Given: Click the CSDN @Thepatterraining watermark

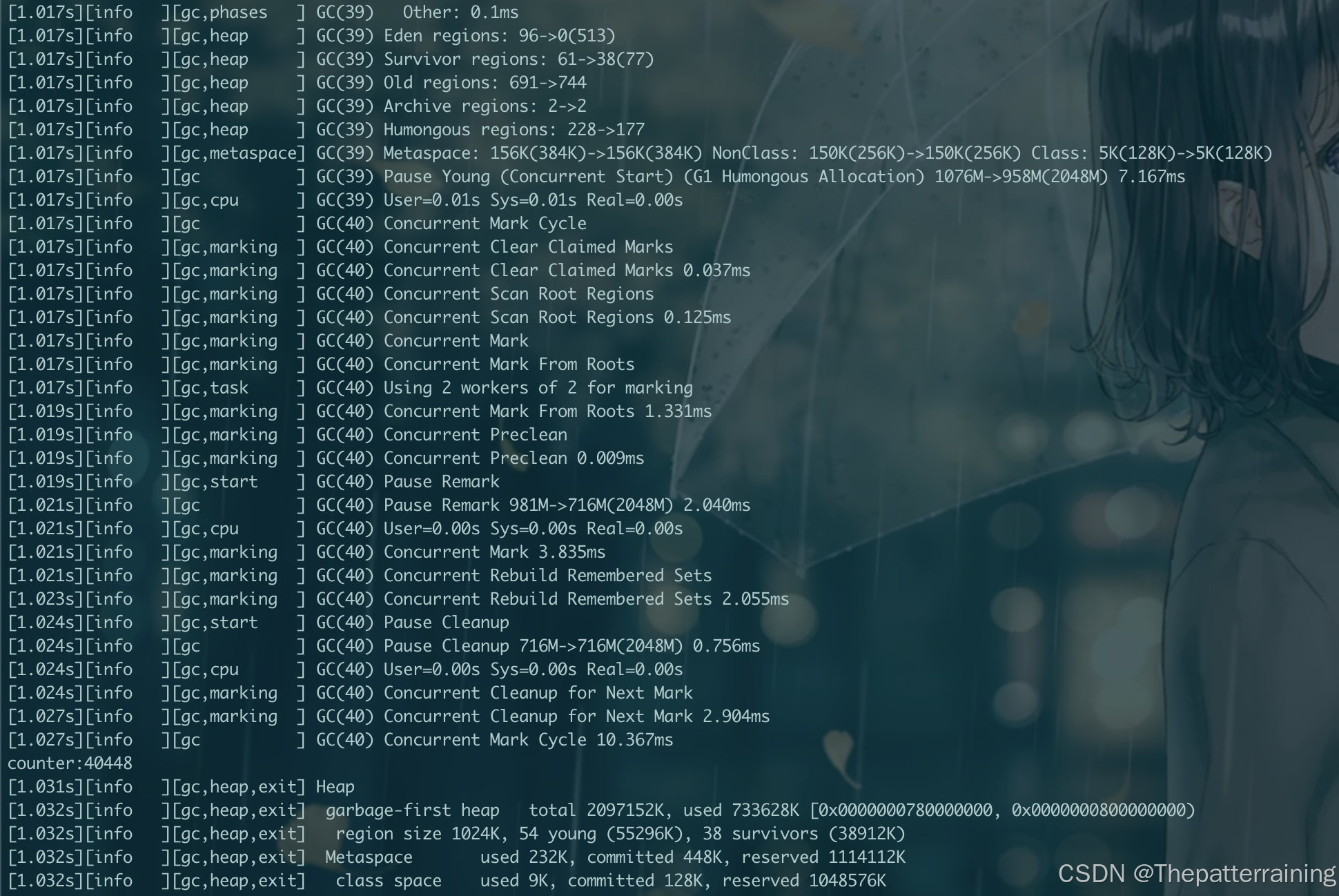Looking at the screenshot, I should click(x=1196, y=873).
